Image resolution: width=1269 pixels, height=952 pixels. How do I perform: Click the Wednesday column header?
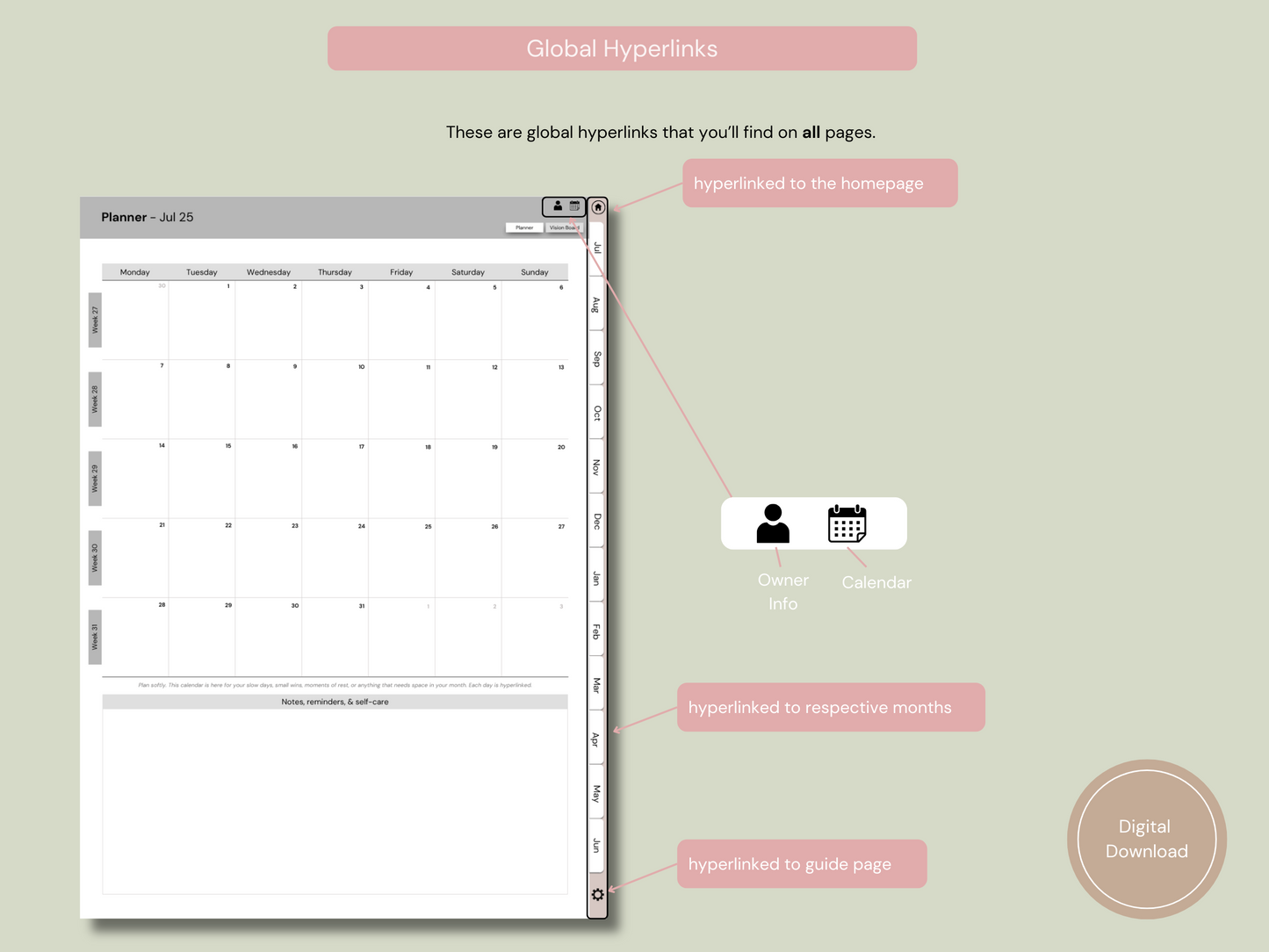click(x=269, y=272)
